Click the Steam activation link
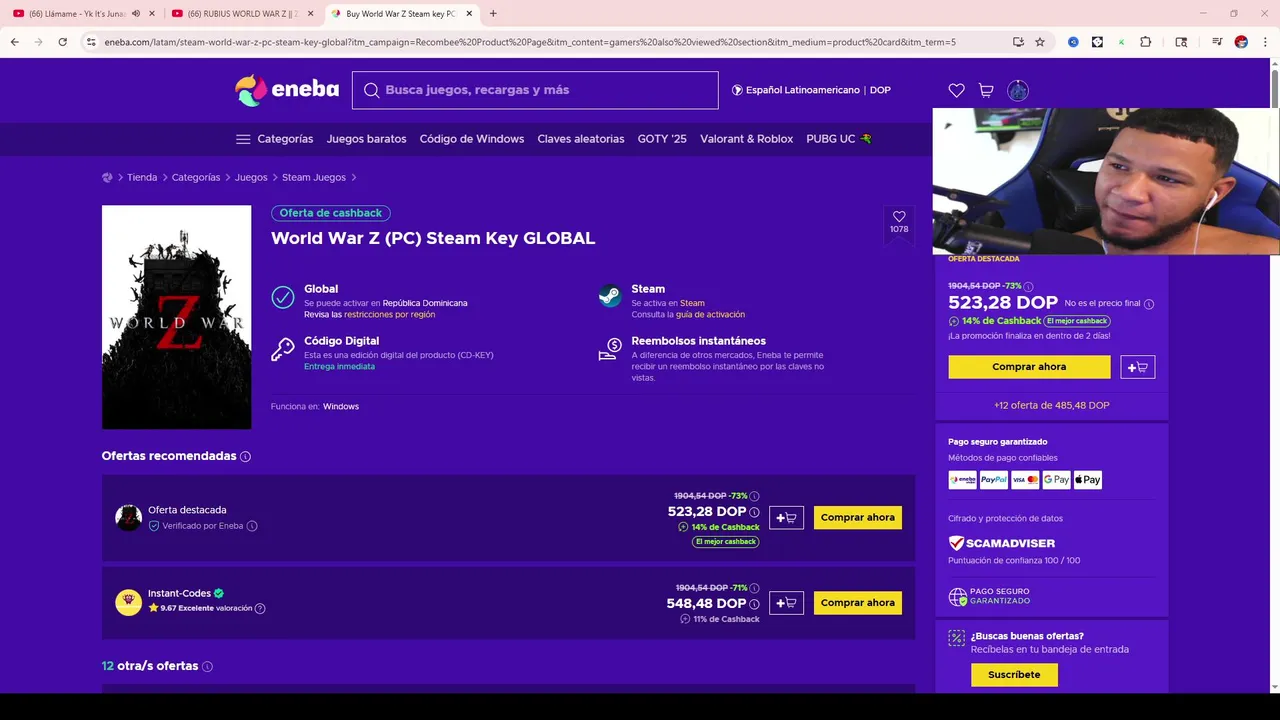Image resolution: width=1280 pixels, height=720 pixels. [692, 303]
